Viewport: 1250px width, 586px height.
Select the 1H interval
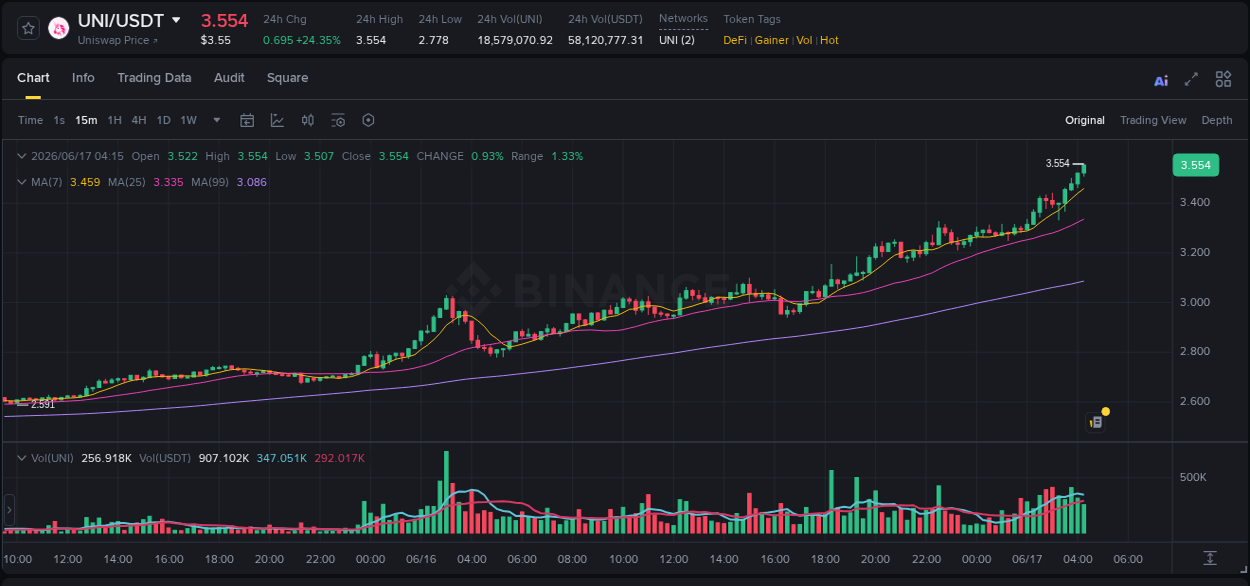point(114,120)
